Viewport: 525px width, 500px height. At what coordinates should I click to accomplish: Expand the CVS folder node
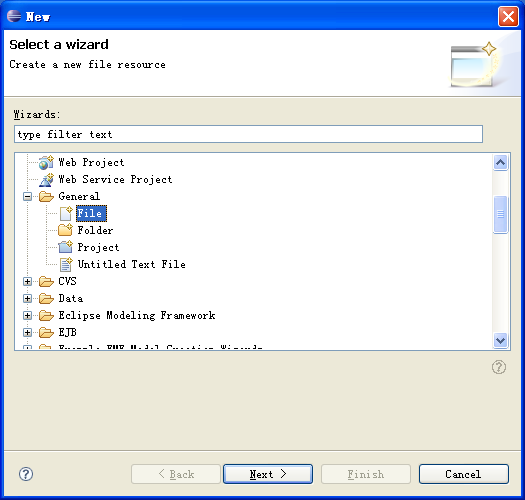27,282
